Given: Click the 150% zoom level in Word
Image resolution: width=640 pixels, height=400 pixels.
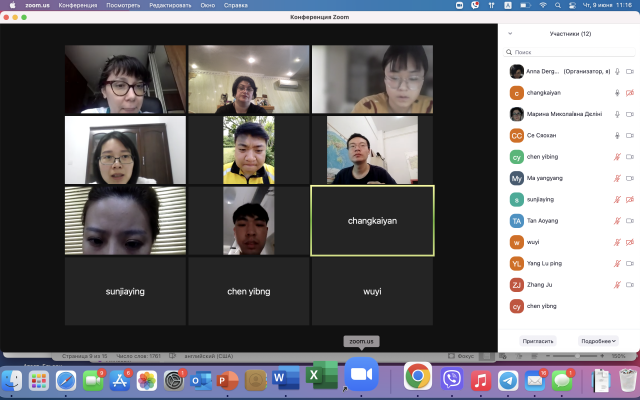Looking at the screenshot, I should coord(618,356).
